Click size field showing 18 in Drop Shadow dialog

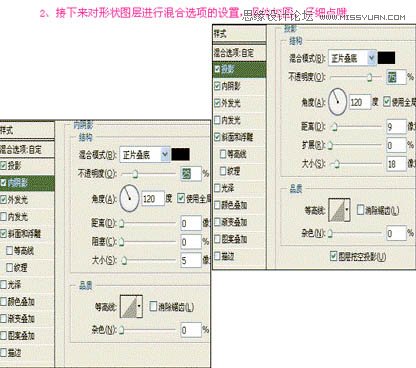396,164
